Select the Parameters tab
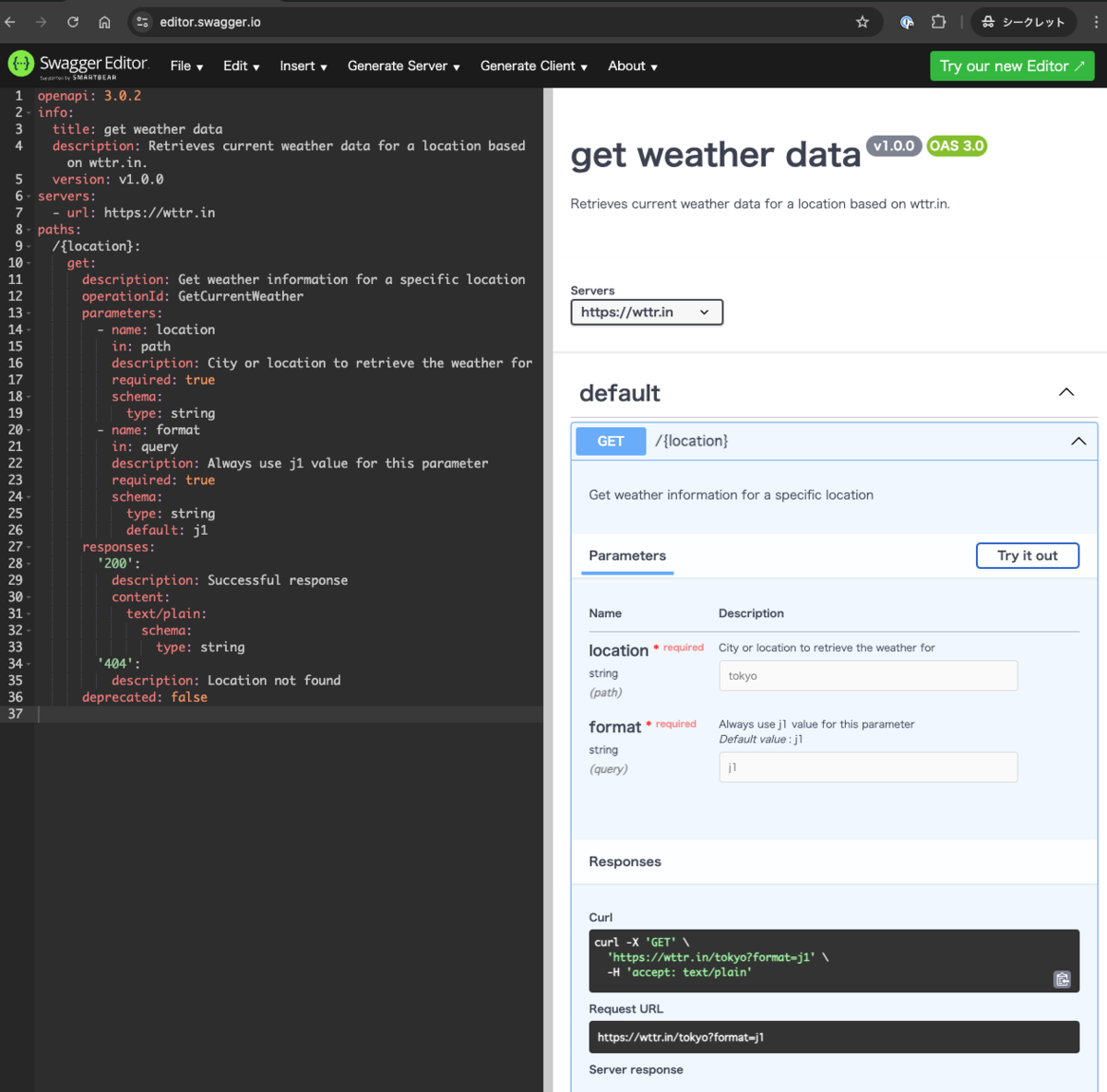Viewport: 1107px width, 1092px height. (627, 556)
